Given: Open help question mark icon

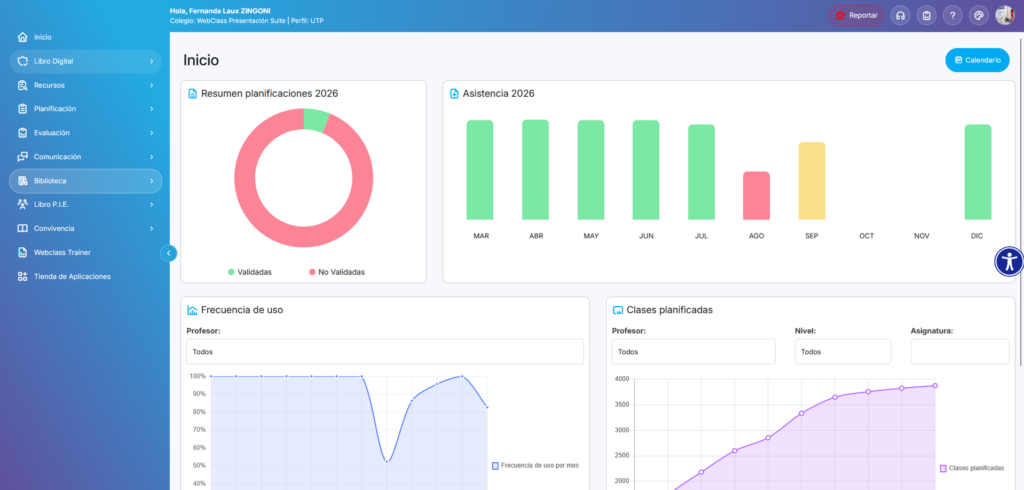Looking at the screenshot, I should point(953,15).
